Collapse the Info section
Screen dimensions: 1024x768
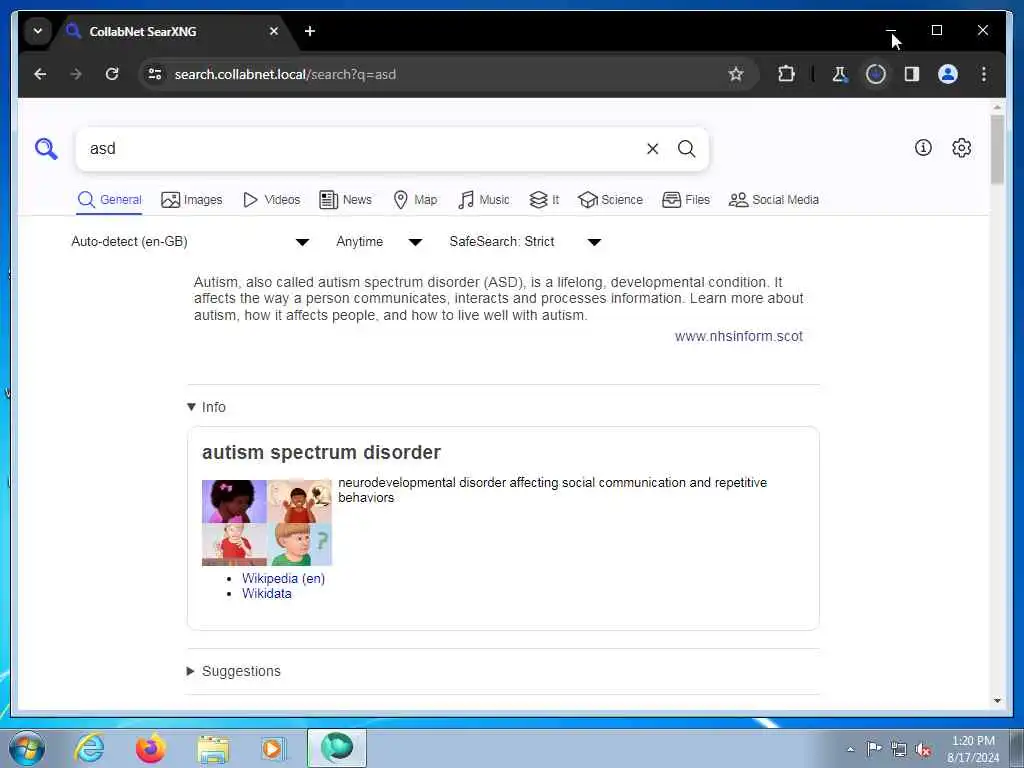tap(206, 407)
